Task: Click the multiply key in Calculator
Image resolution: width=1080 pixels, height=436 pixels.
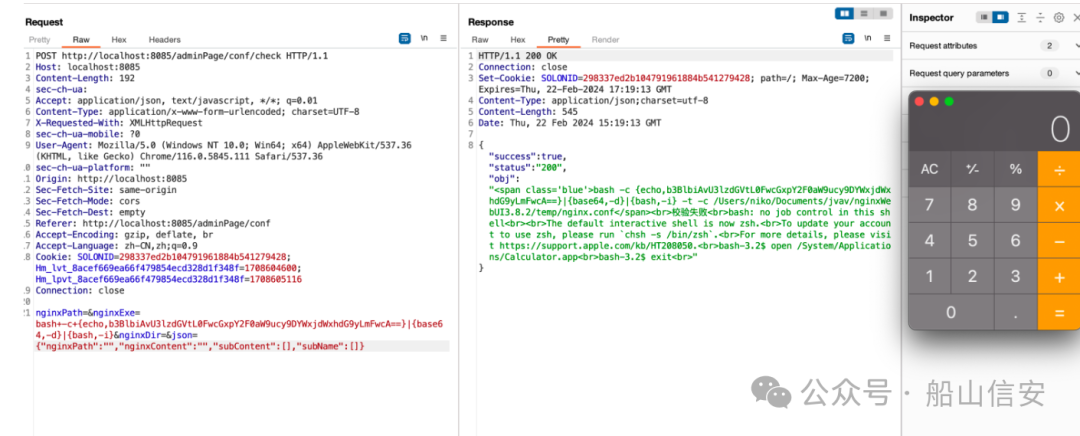Action: click(1059, 205)
